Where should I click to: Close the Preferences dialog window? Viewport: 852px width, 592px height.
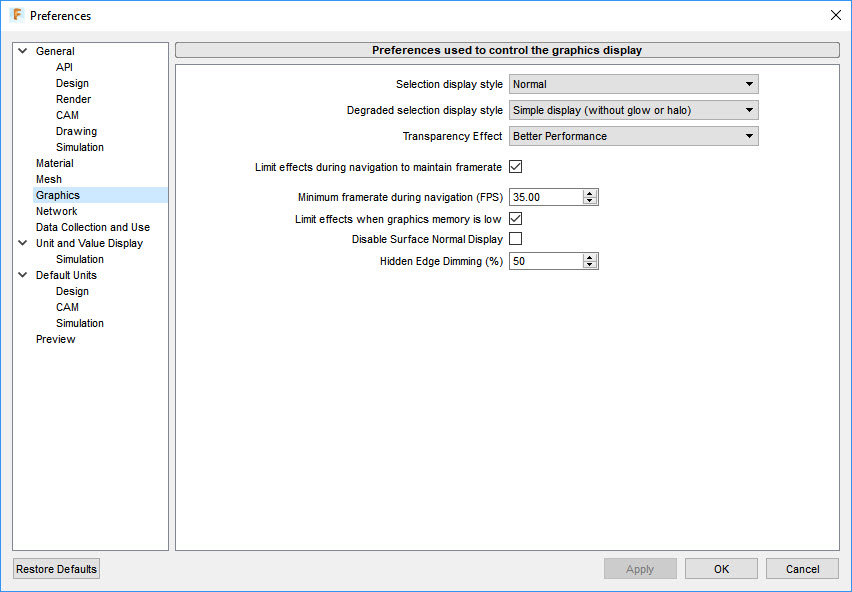(836, 15)
